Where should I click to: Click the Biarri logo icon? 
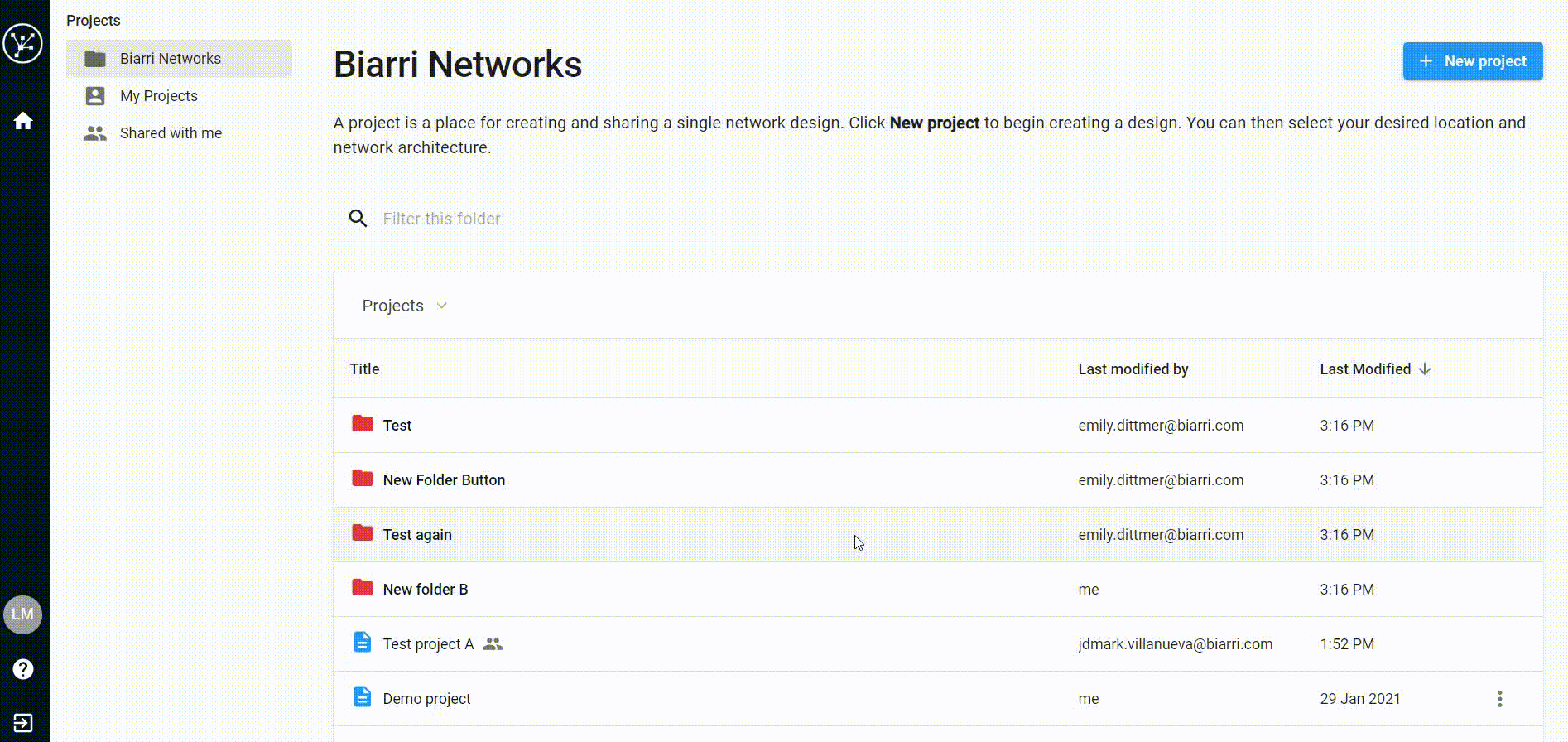click(22, 43)
